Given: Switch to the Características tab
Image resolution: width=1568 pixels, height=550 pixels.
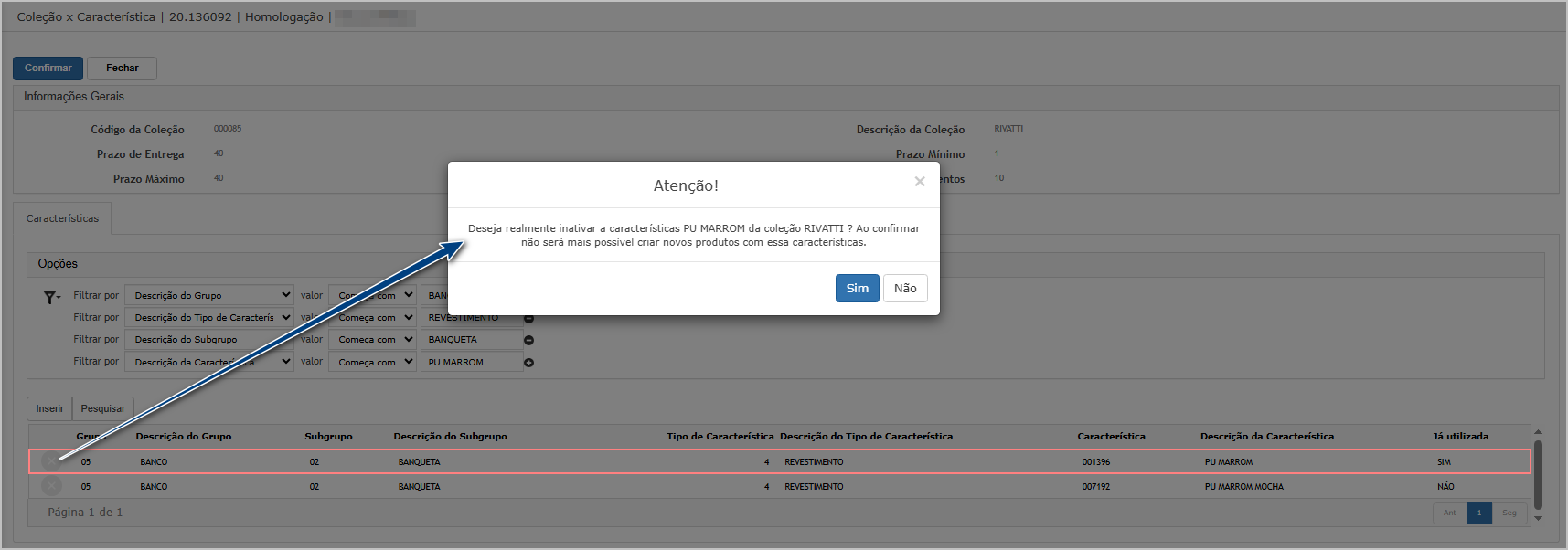Looking at the screenshot, I should point(62,218).
